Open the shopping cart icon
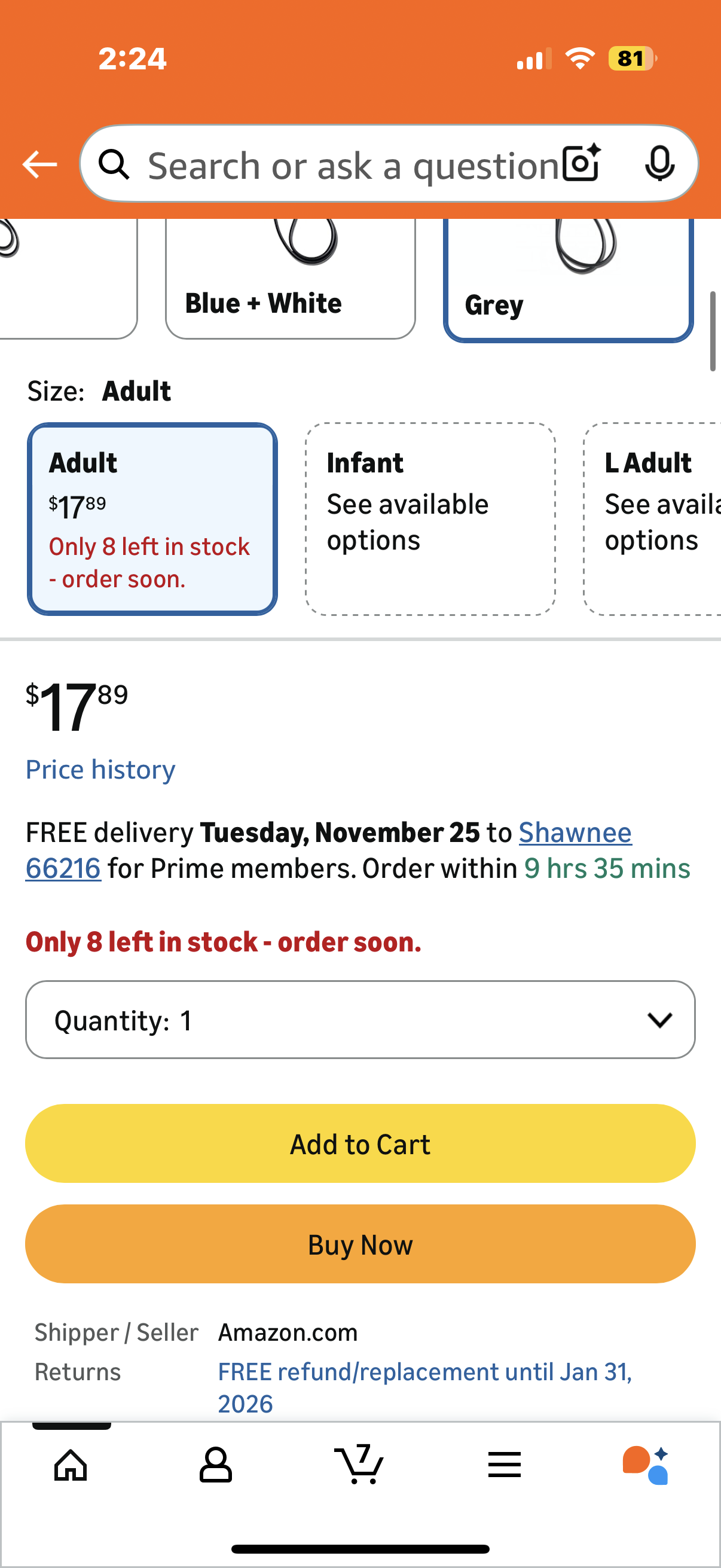 click(359, 1464)
